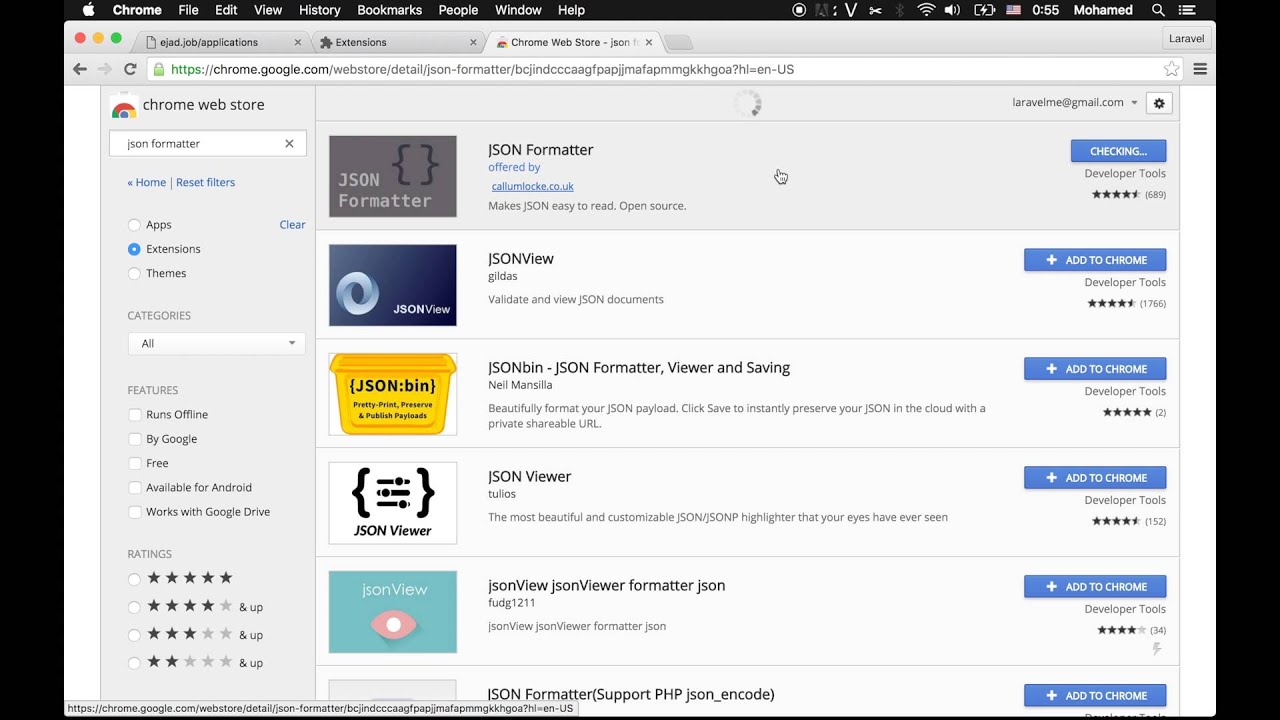
Task: Open the File menu
Action: [188, 10]
